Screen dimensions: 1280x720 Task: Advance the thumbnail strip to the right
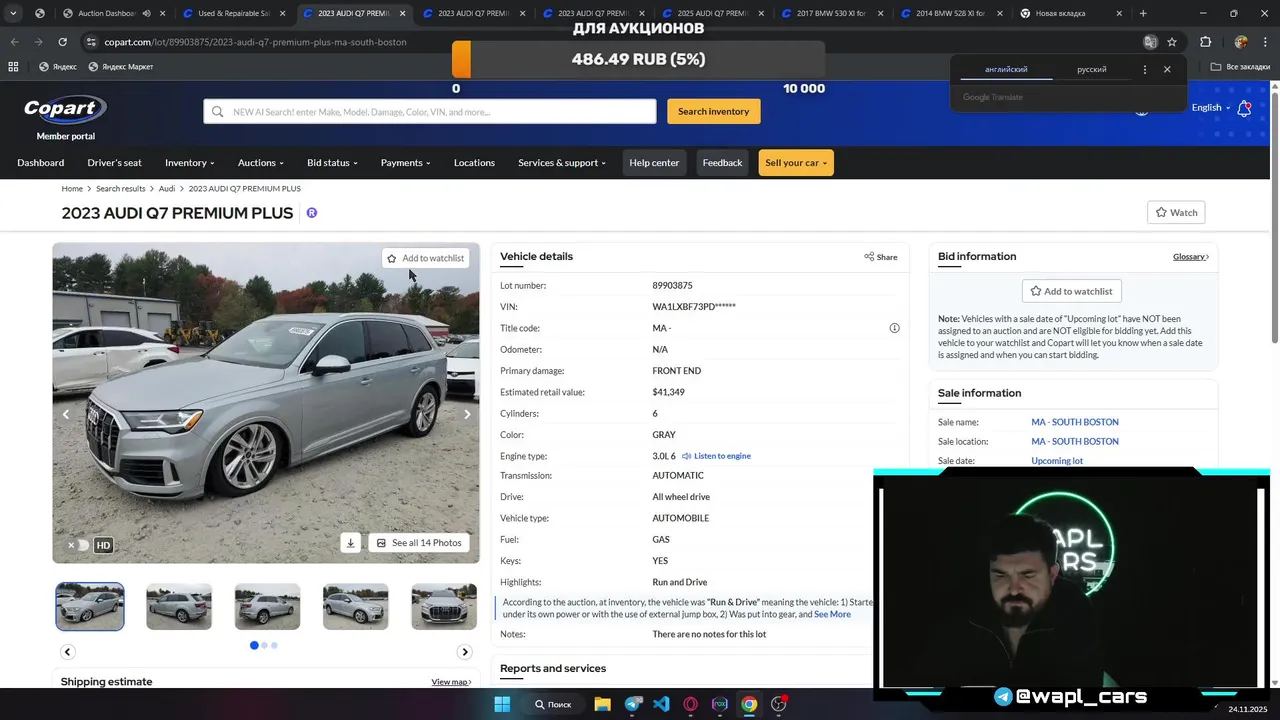click(x=464, y=652)
